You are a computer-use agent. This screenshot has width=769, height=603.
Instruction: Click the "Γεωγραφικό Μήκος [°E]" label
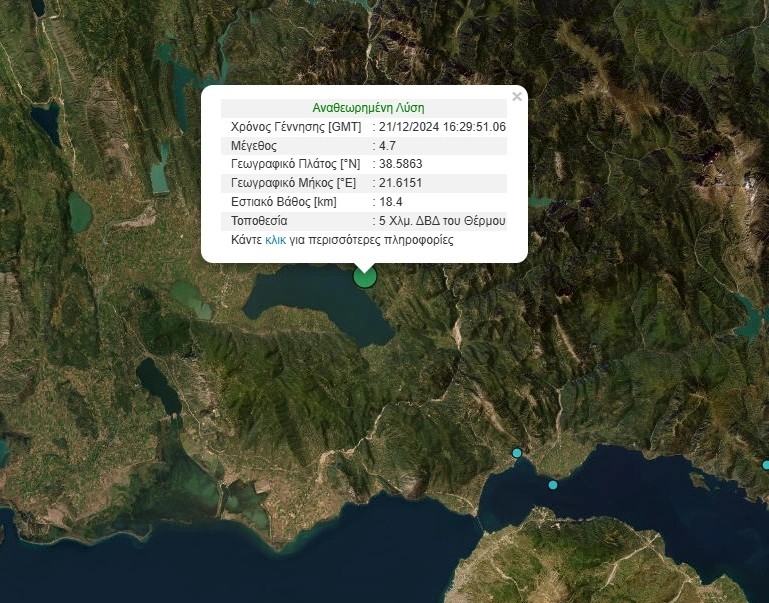click(293, 183)
